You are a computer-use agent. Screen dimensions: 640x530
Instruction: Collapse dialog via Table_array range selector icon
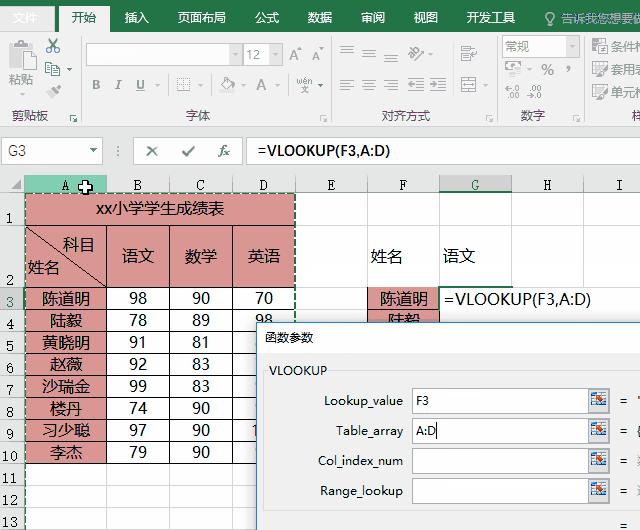[x=599, y=430]
